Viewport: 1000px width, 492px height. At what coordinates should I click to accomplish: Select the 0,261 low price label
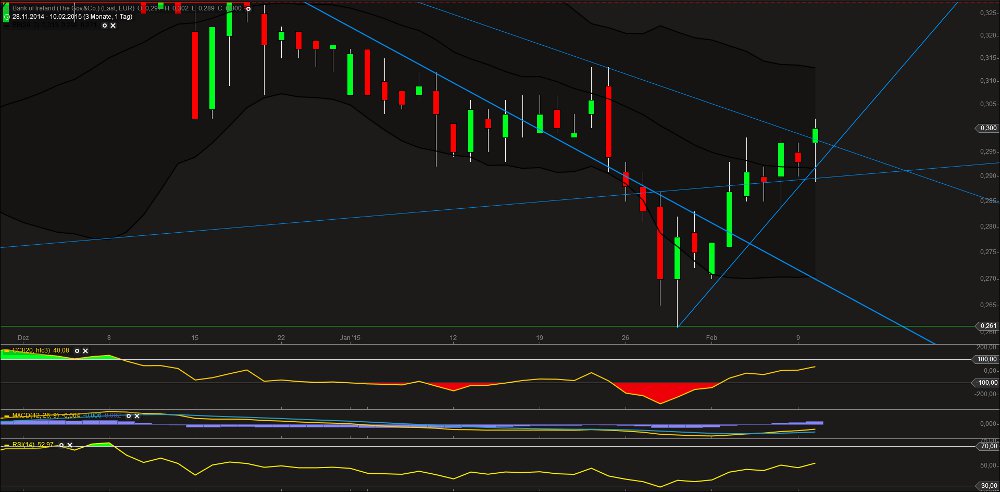985,326
